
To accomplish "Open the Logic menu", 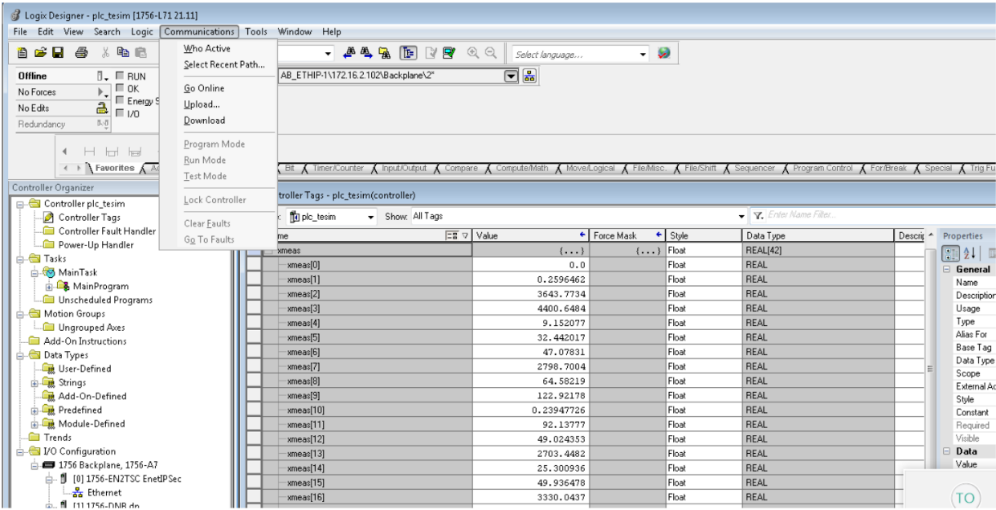I will tap(142, 32).
